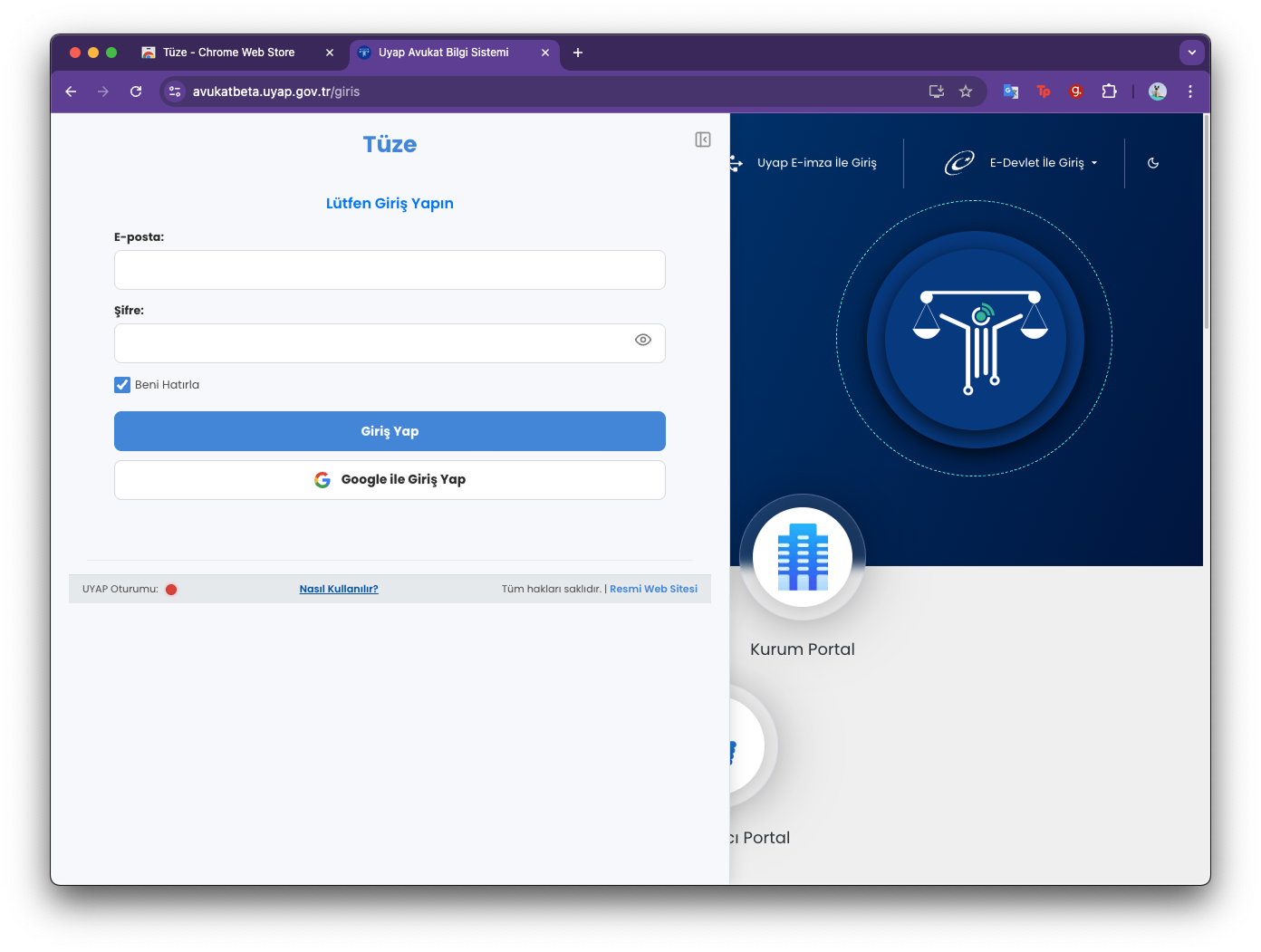This screenshot has width=1261, height=952.
Task: Install app icon in address bar
Action: (x=937, y=91)
